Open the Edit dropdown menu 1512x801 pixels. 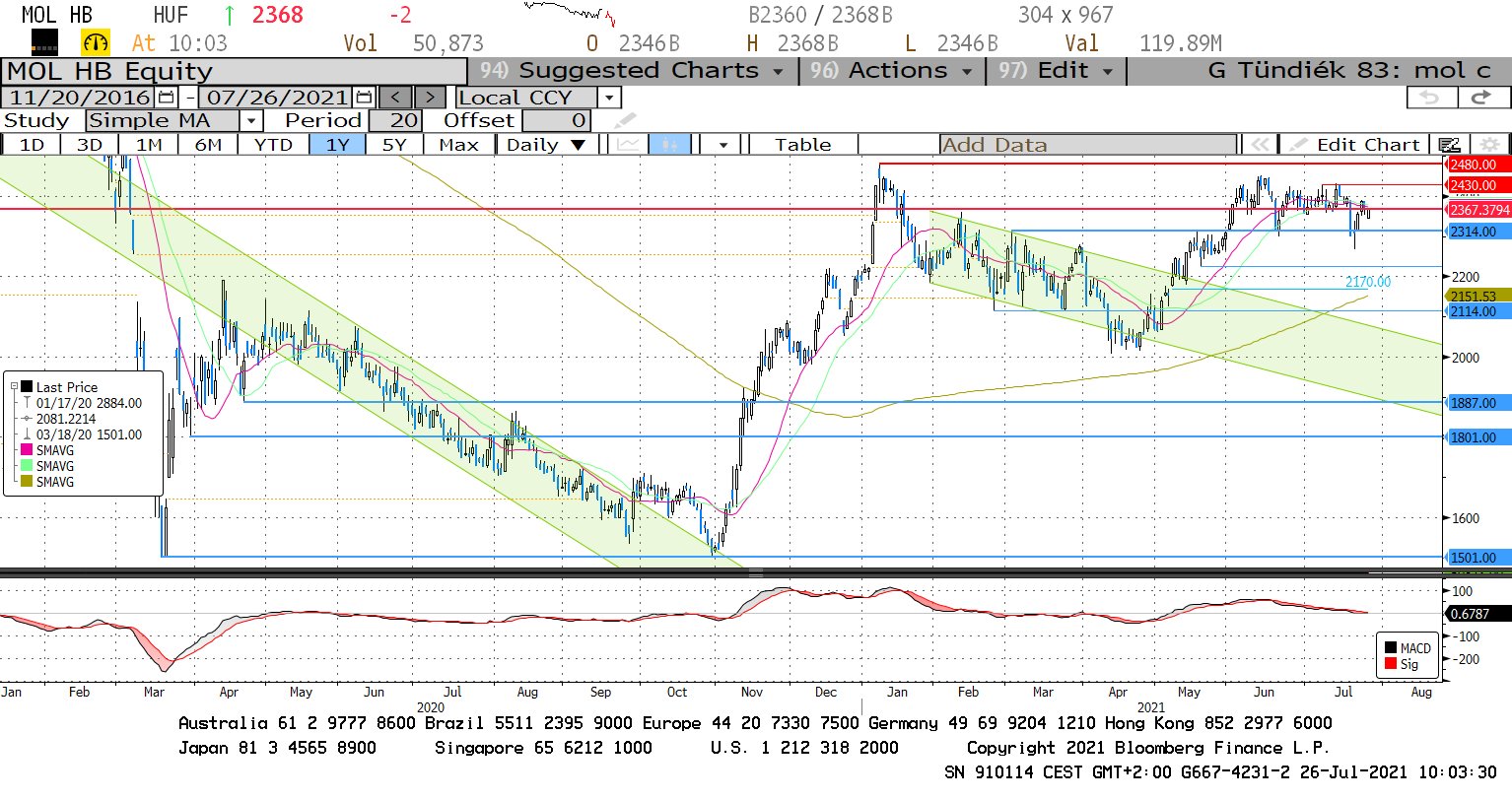pos(1056,71)
